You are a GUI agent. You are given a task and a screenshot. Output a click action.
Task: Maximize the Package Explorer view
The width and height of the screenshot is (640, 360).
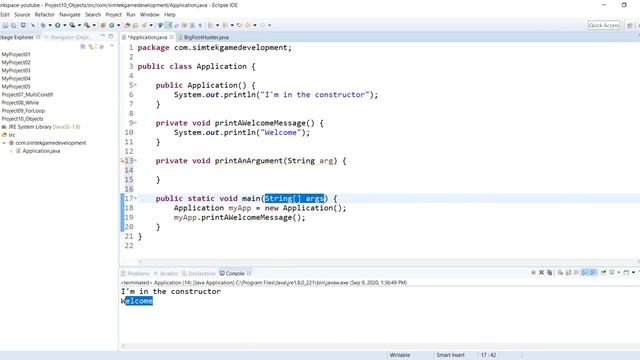point(111,36)
